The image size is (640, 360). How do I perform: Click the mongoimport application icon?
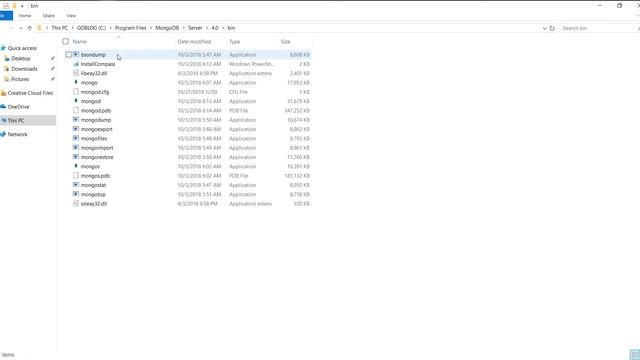pyautogui.click(x=76, y=147)
